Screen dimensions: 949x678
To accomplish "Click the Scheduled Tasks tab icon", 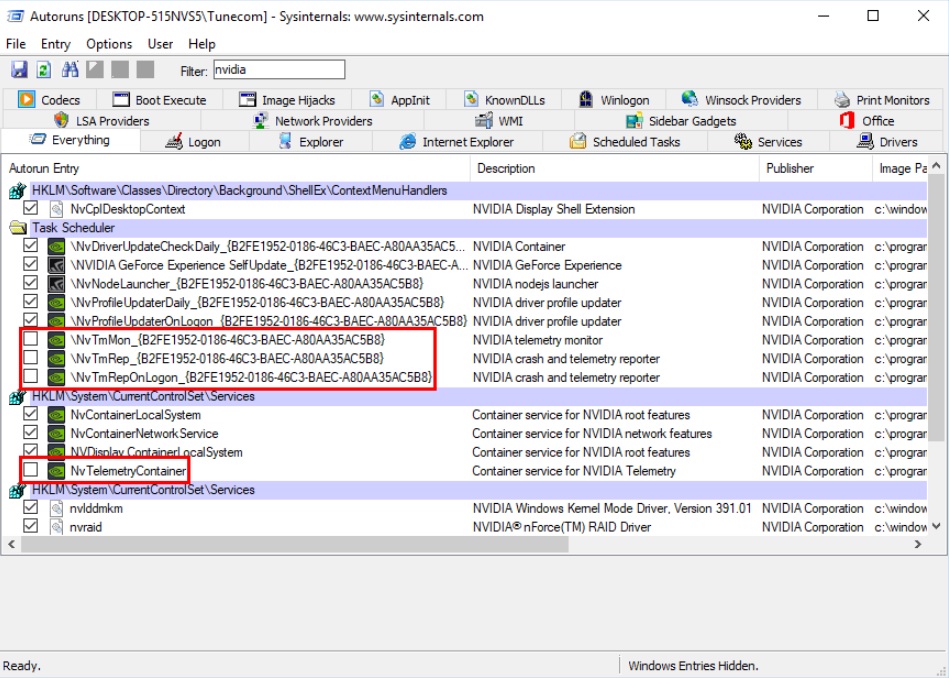I will 578,142.
